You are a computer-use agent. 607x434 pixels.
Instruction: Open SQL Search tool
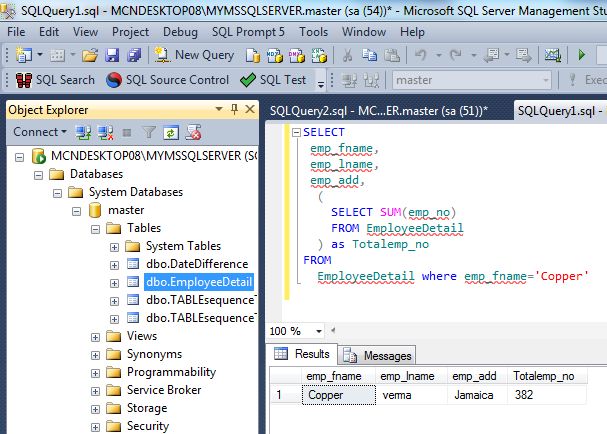point(55,80)
